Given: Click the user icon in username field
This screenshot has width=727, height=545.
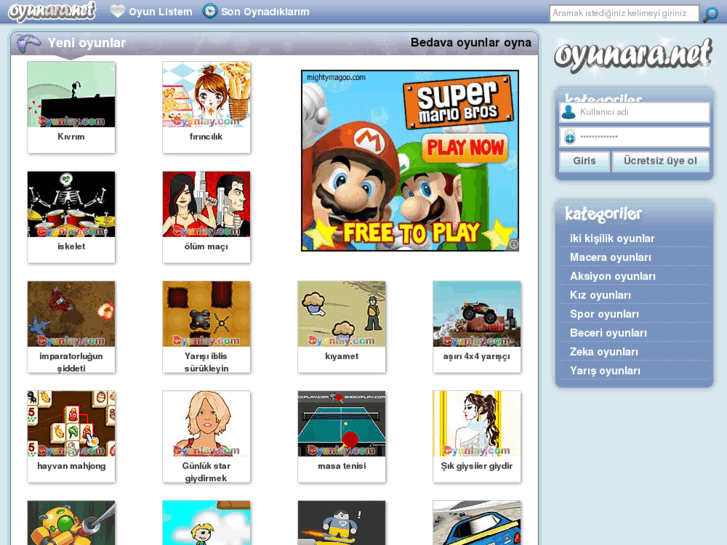Looking at the screenshot, I should 568,112.
